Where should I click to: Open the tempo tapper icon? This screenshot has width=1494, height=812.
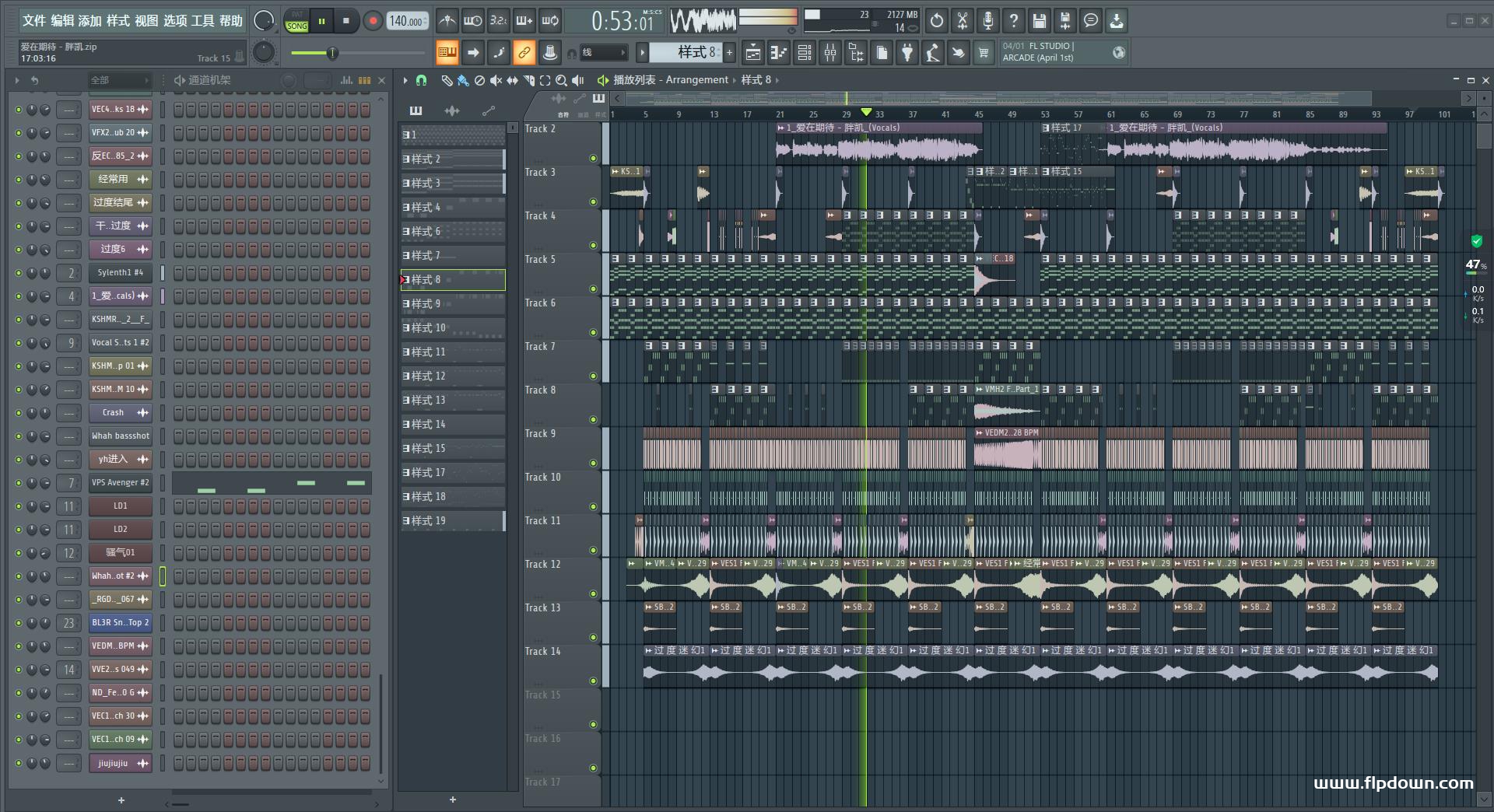pos(933,53)
